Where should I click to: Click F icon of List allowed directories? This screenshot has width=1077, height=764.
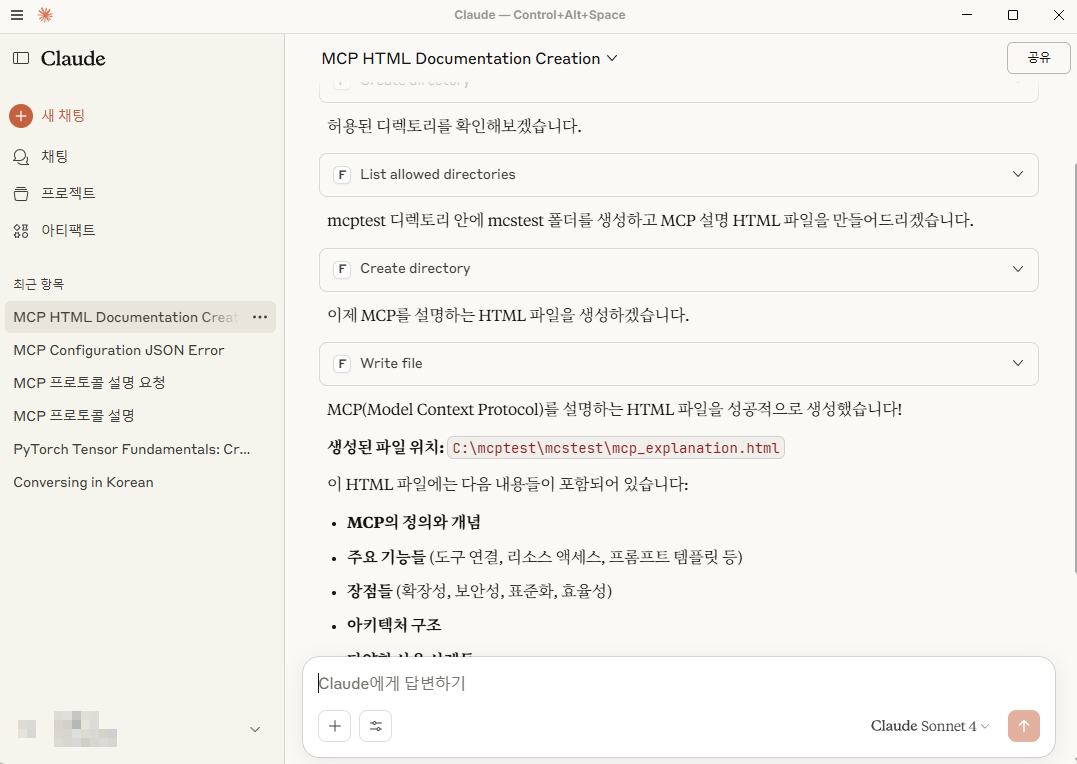point(342,175)
